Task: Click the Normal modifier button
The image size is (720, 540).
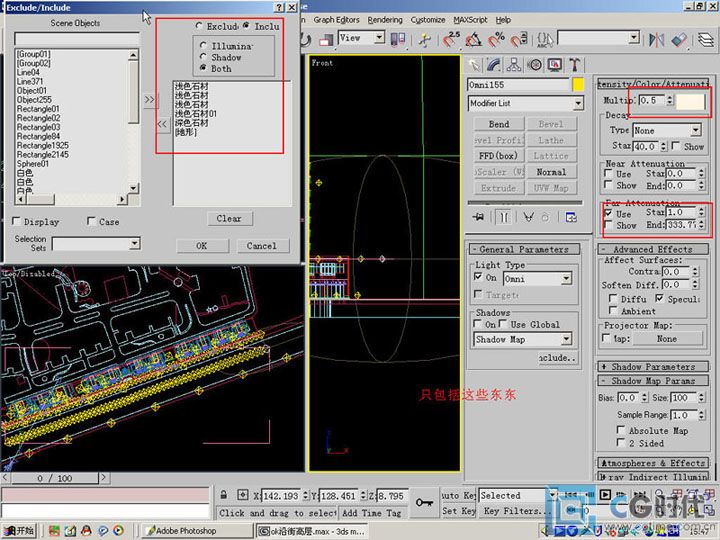Action: [551, 172]
